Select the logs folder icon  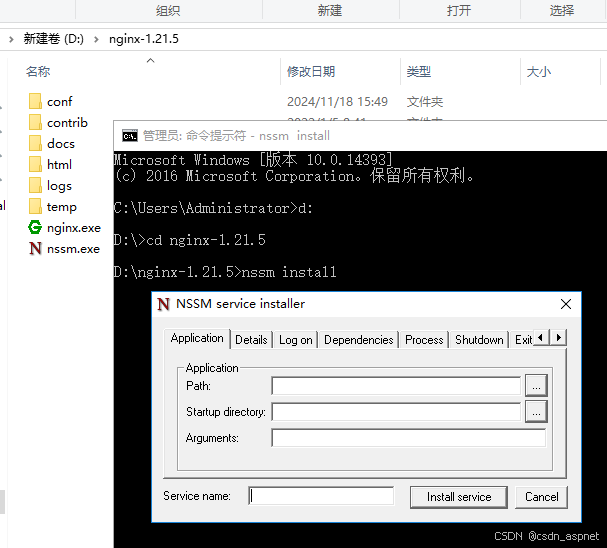click(x=35, y=185)
